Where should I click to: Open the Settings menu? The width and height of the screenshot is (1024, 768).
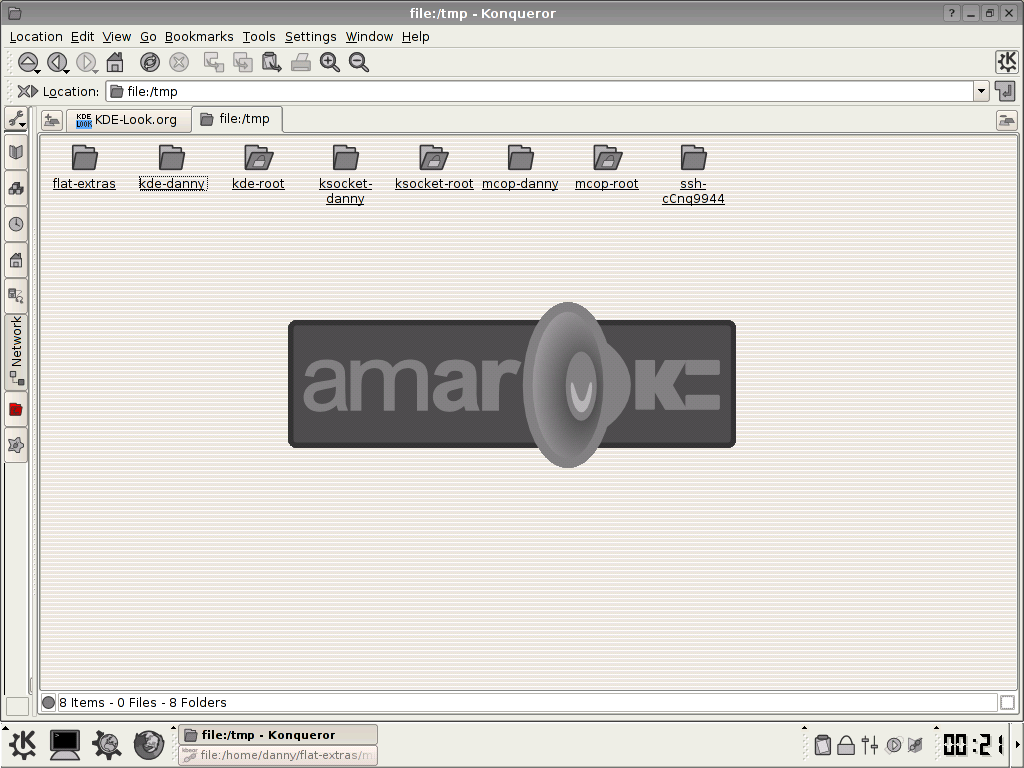coord(310,37)
